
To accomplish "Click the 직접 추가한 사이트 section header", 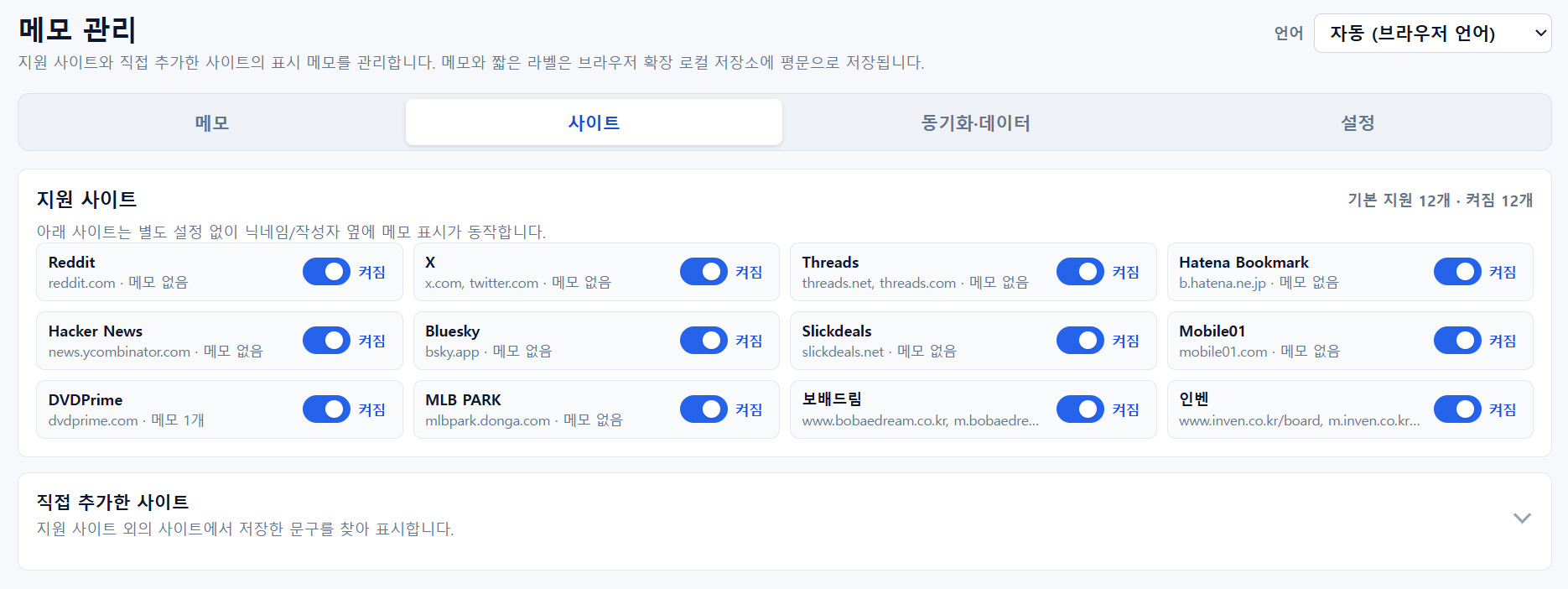I will pos(784,515).
